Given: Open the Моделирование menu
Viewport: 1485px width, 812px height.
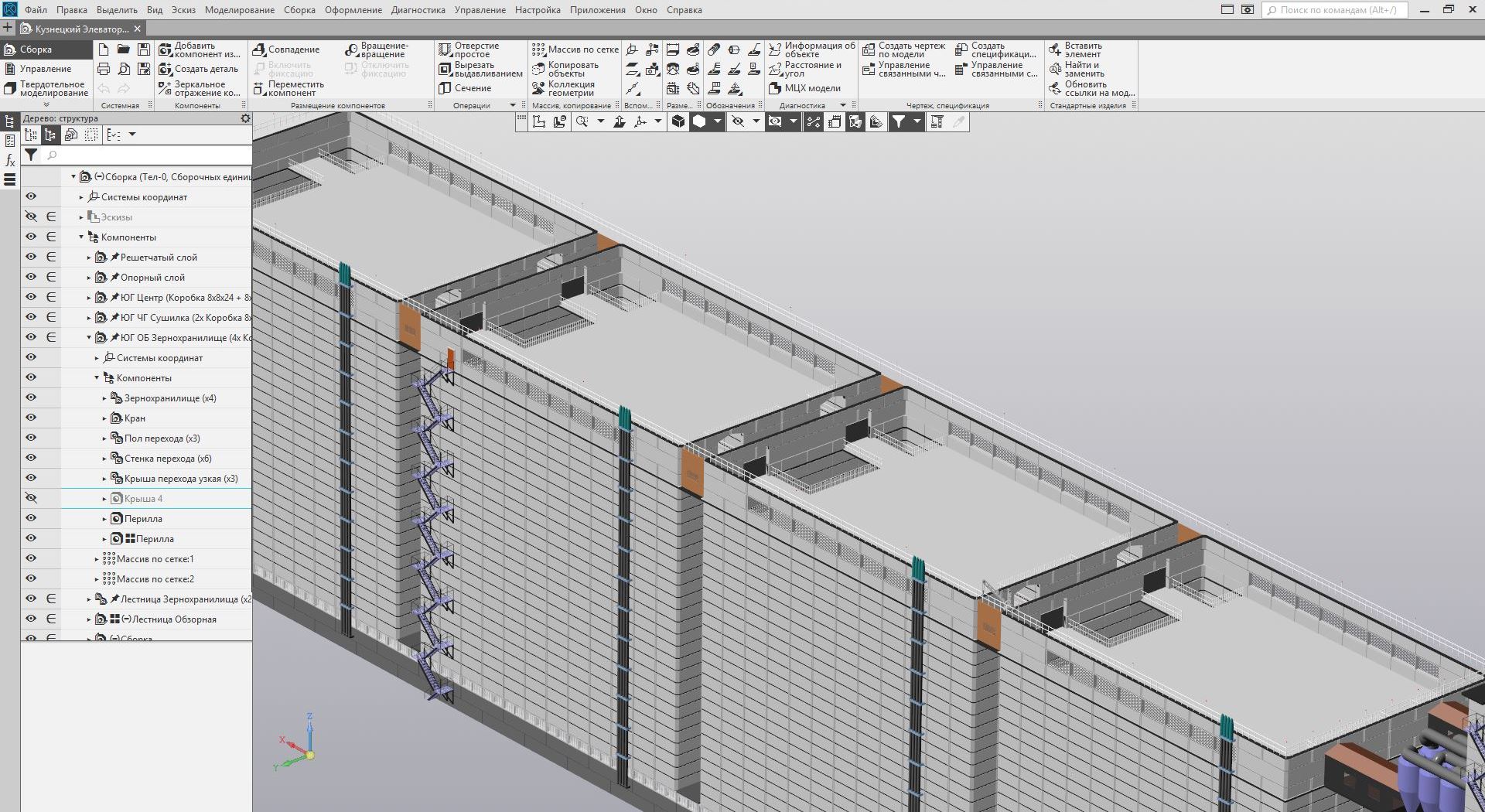Looking at the screenshot, I should tap(240, 10).
